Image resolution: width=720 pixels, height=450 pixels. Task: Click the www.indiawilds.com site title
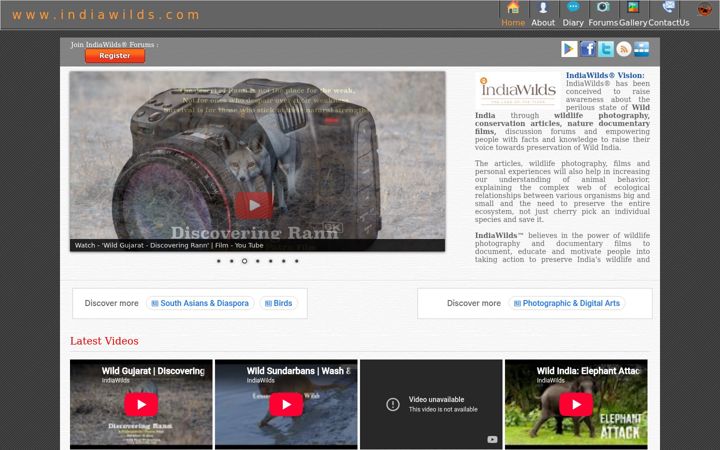pyautogui.click(x=106, y=15)
